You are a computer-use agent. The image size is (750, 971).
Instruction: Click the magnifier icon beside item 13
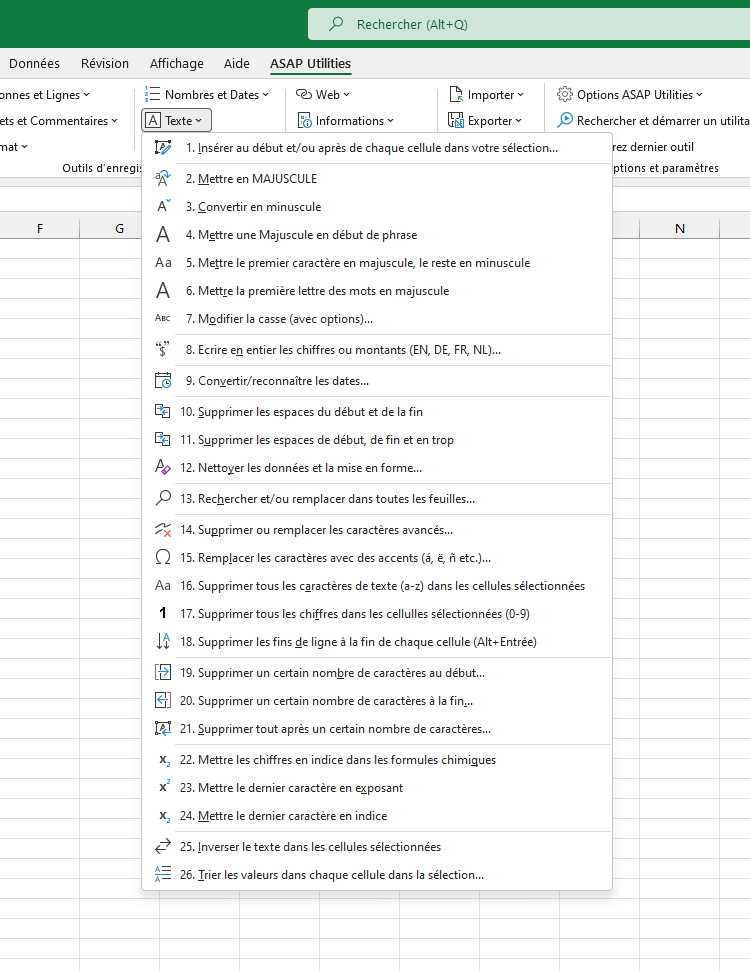(163, 498)
